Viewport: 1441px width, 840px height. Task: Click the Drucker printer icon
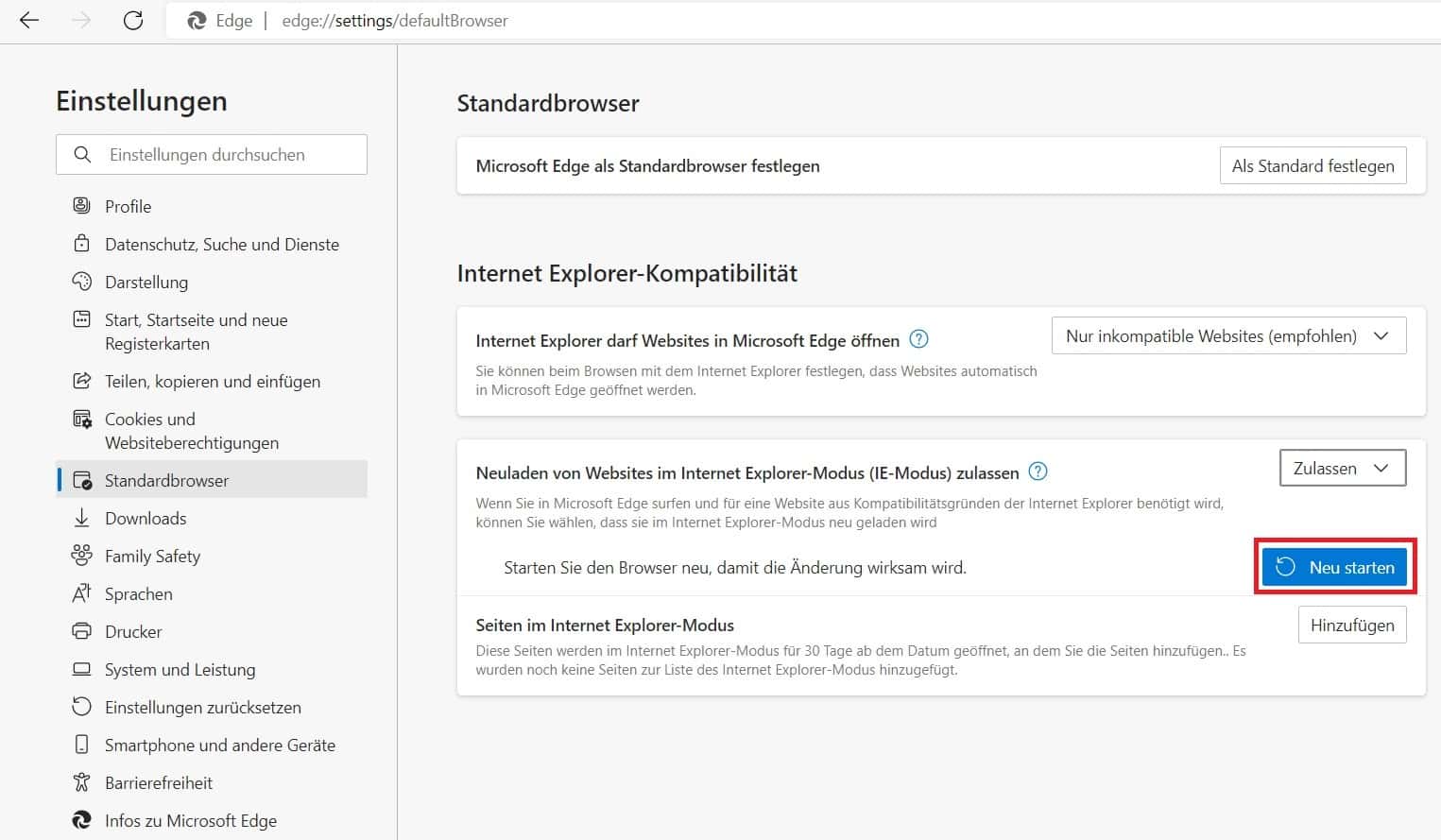click(x=82, y=631)
